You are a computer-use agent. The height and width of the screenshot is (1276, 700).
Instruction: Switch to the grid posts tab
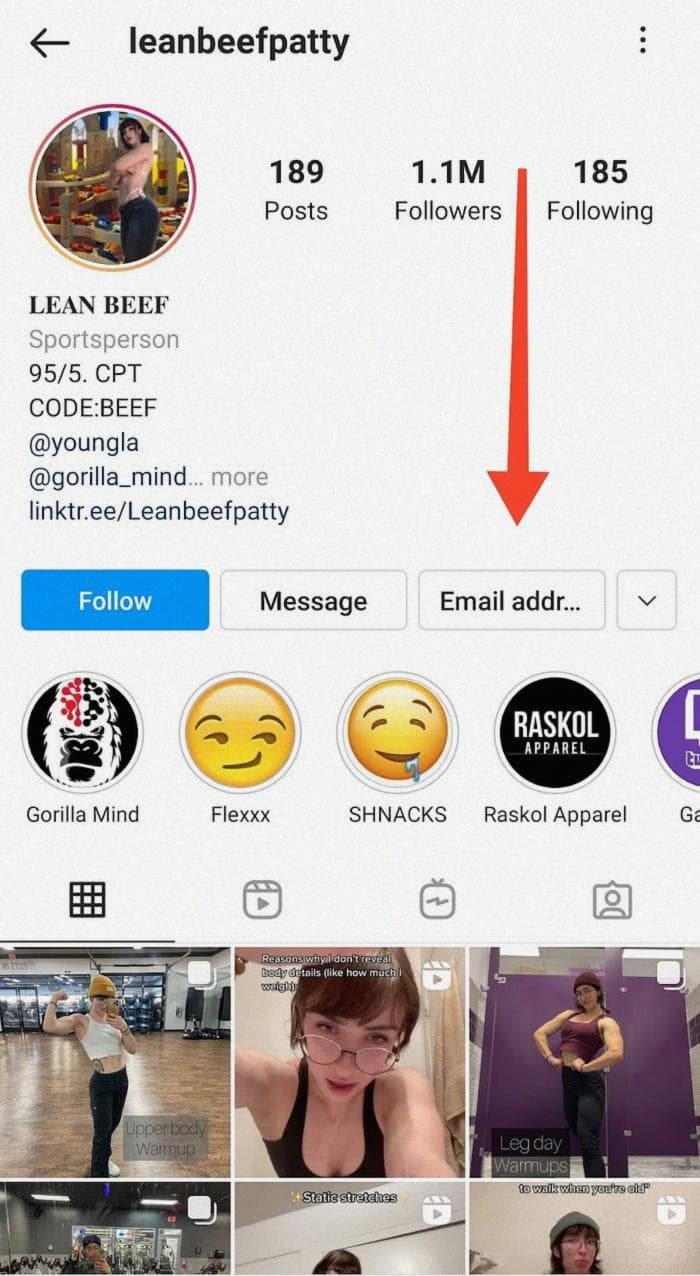pos(87,900)
